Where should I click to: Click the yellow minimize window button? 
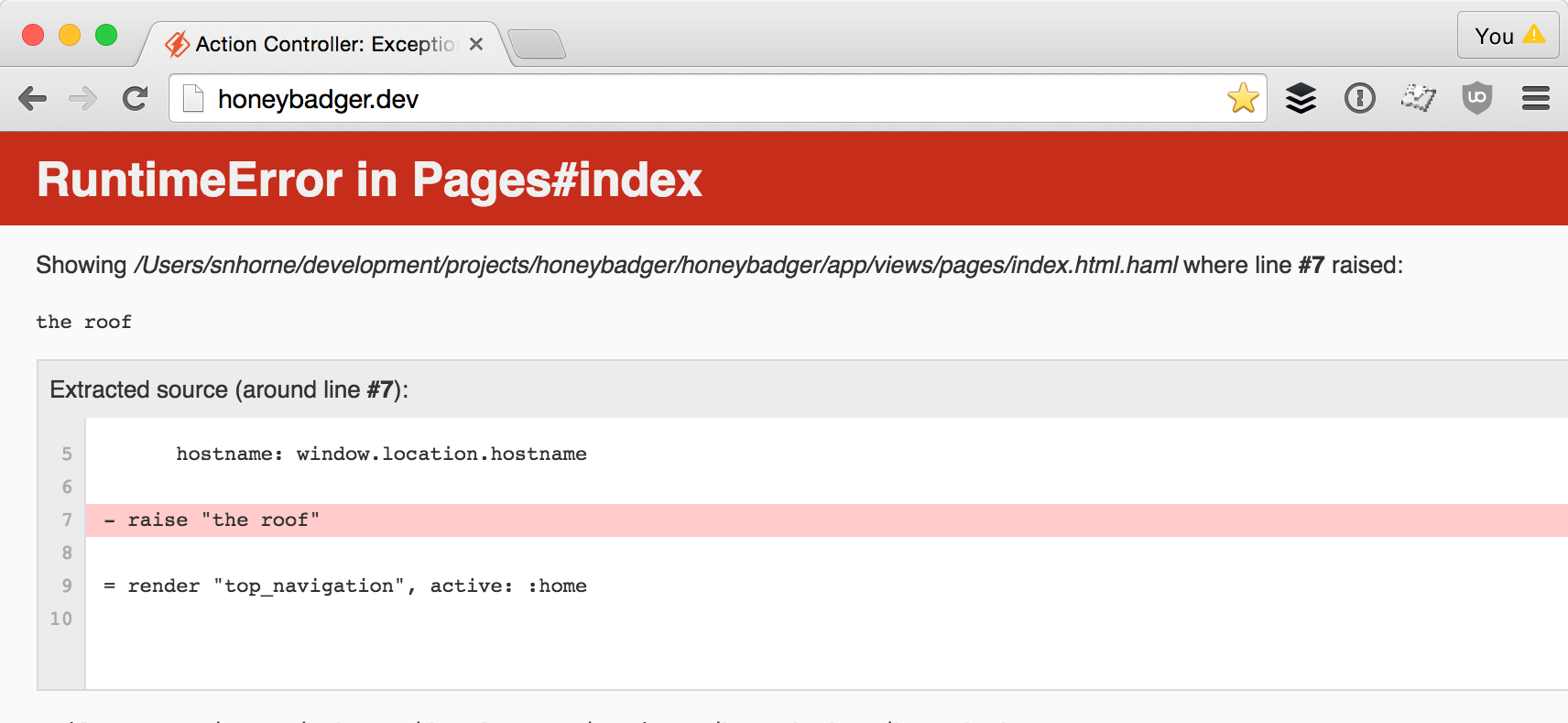(70, 35)
